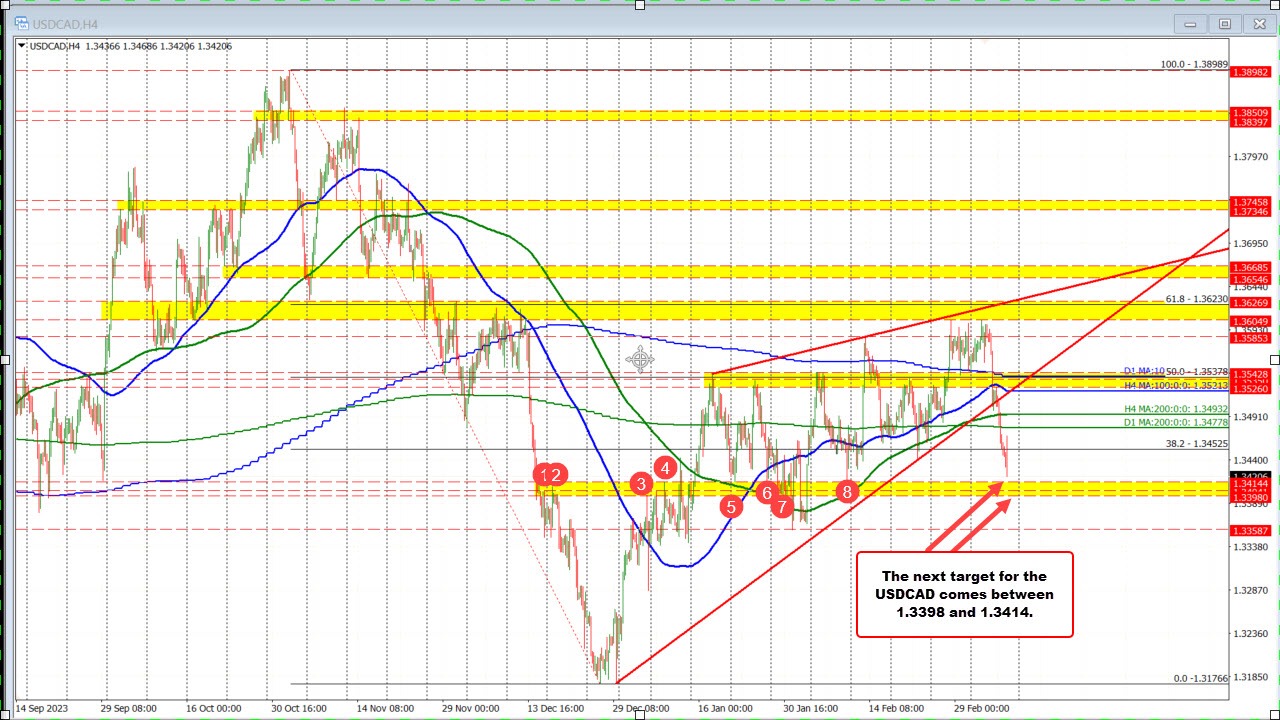1280x720 pixels.
Task: Click the 29 Feb 00:00 time label
Action: (x=982, y=706)
